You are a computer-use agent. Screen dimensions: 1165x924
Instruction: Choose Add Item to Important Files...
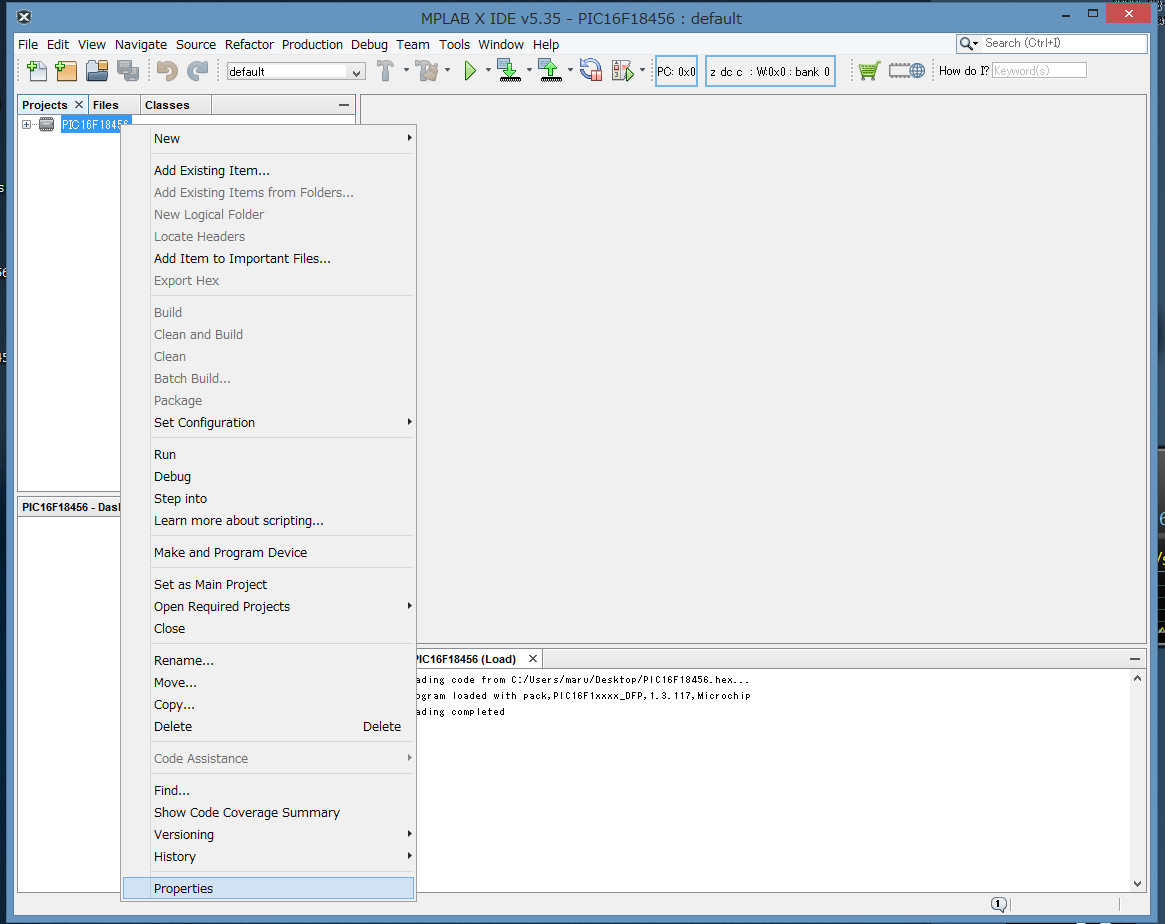point(268,258)
